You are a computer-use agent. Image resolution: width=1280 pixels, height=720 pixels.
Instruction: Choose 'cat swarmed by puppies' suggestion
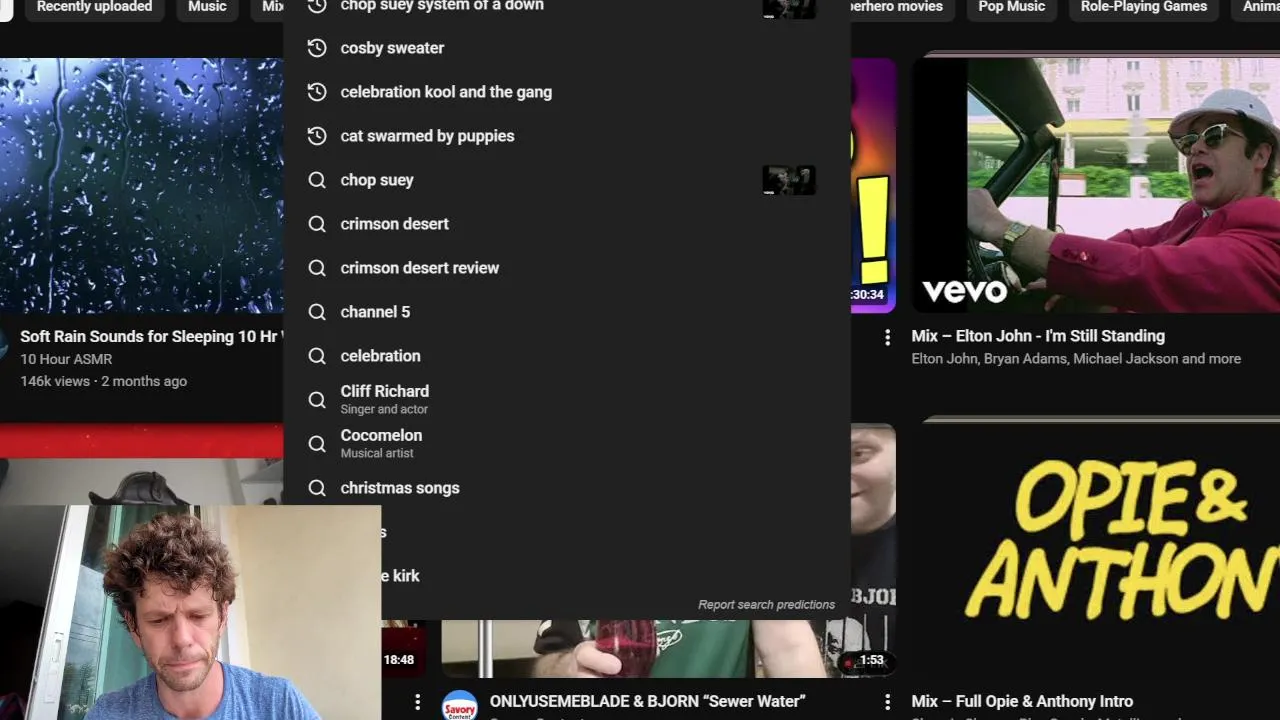[x=567, y=136]
